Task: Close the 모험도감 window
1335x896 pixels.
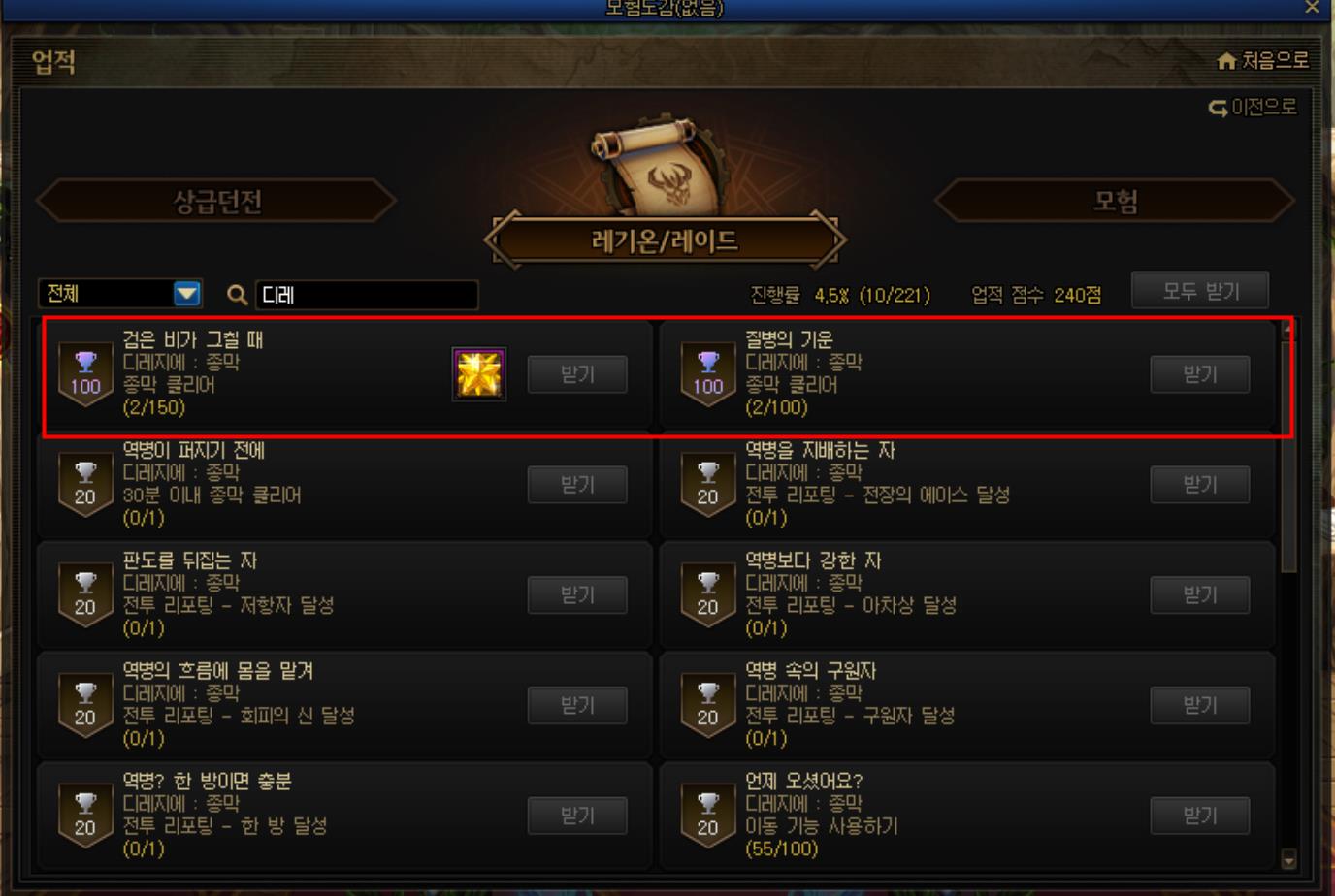Action: pos(1313,7)
